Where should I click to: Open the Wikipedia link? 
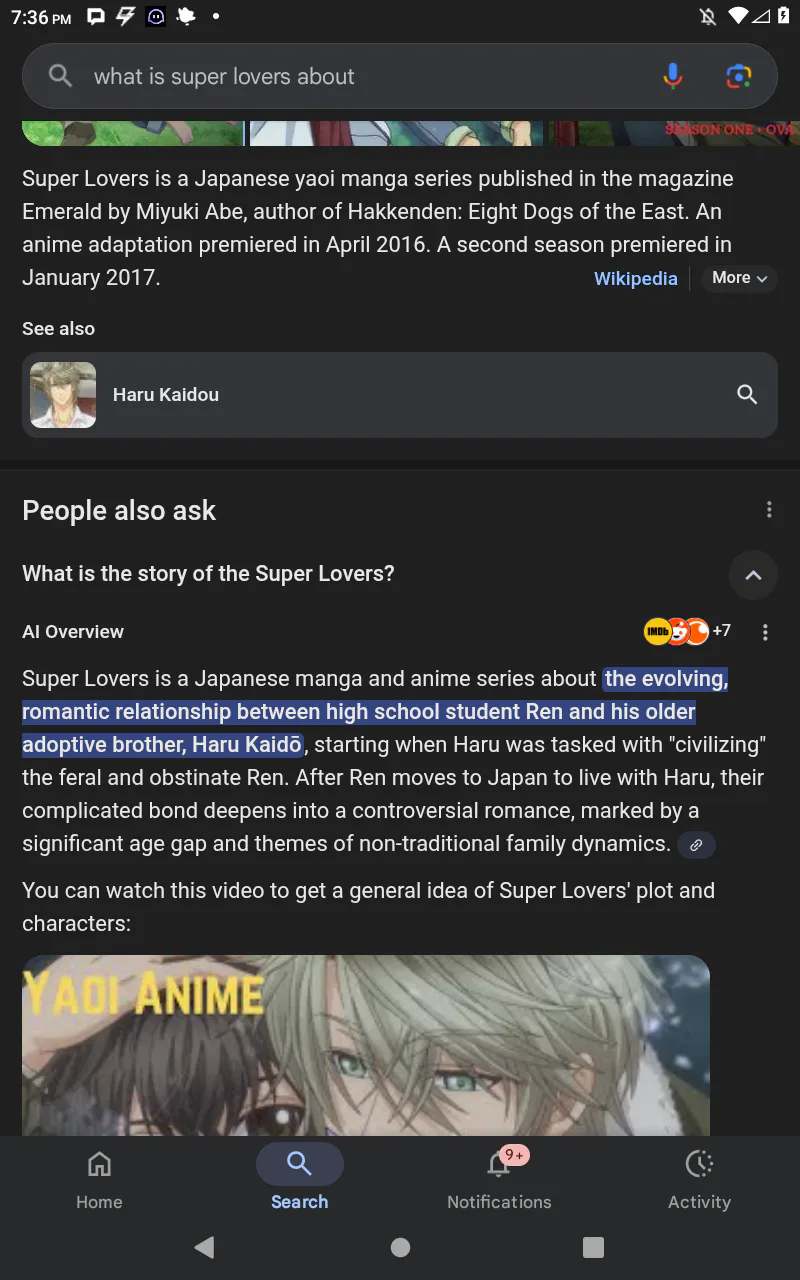pyautogui.click(x=636, y=279)
